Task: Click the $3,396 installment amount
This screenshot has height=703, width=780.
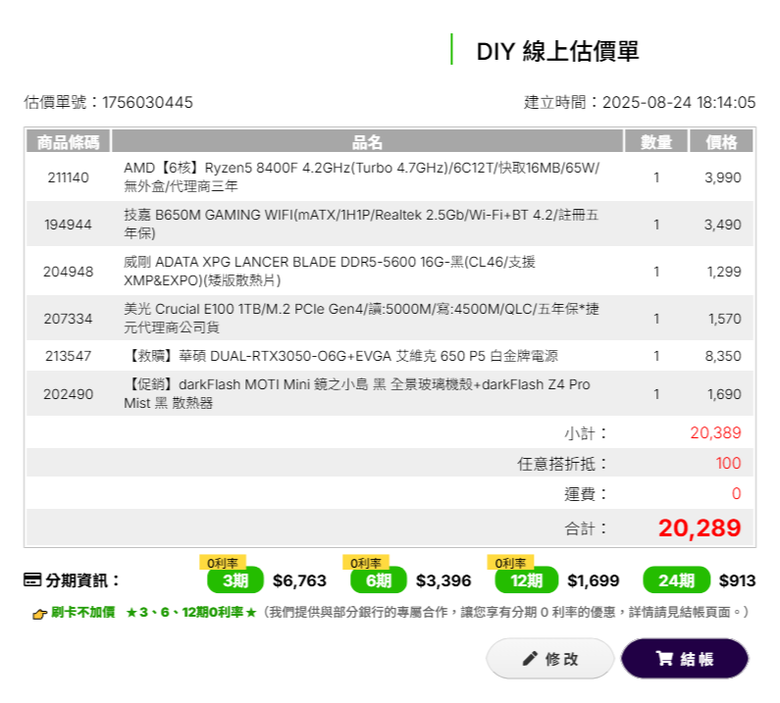Action: pos(443,580)
